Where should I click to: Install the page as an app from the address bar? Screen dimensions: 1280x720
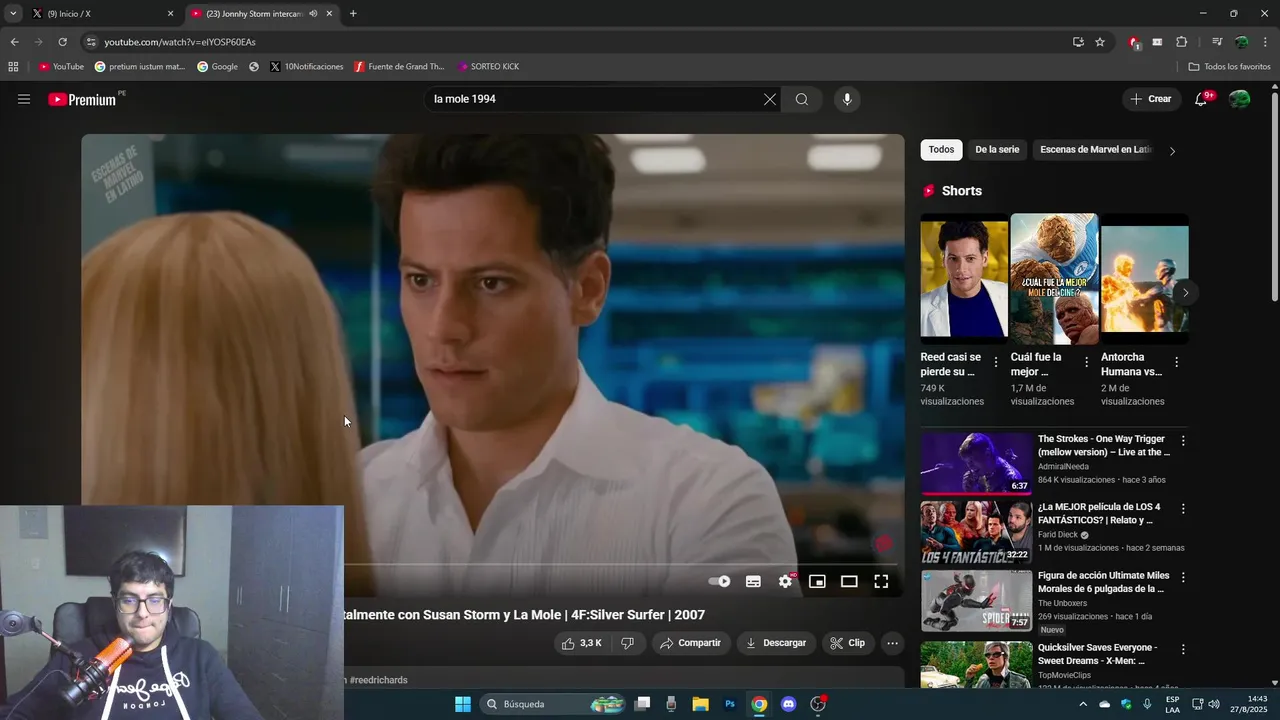click(x=1078, y=42)
